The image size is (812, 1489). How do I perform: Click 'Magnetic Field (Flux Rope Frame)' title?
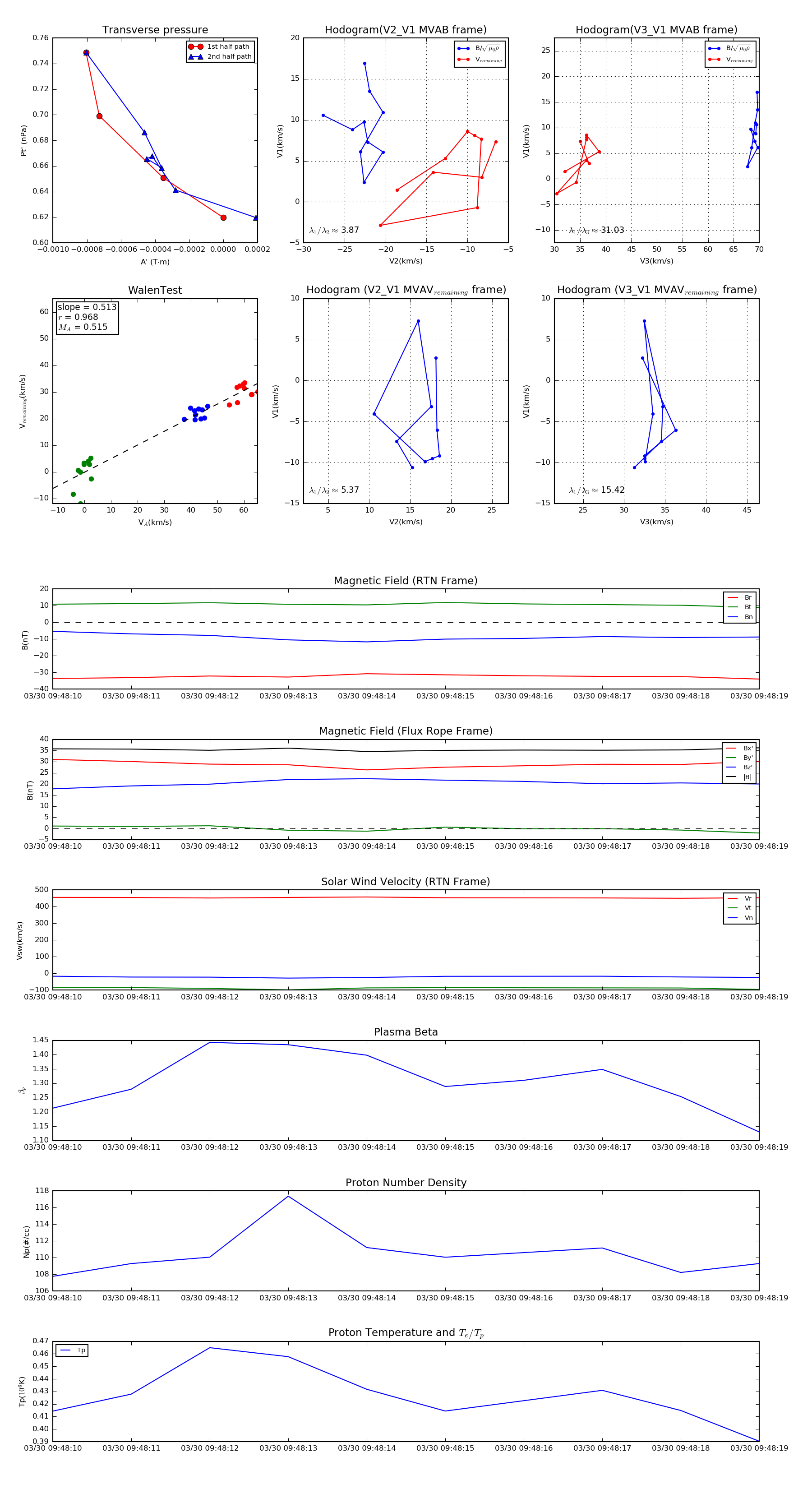406,731
